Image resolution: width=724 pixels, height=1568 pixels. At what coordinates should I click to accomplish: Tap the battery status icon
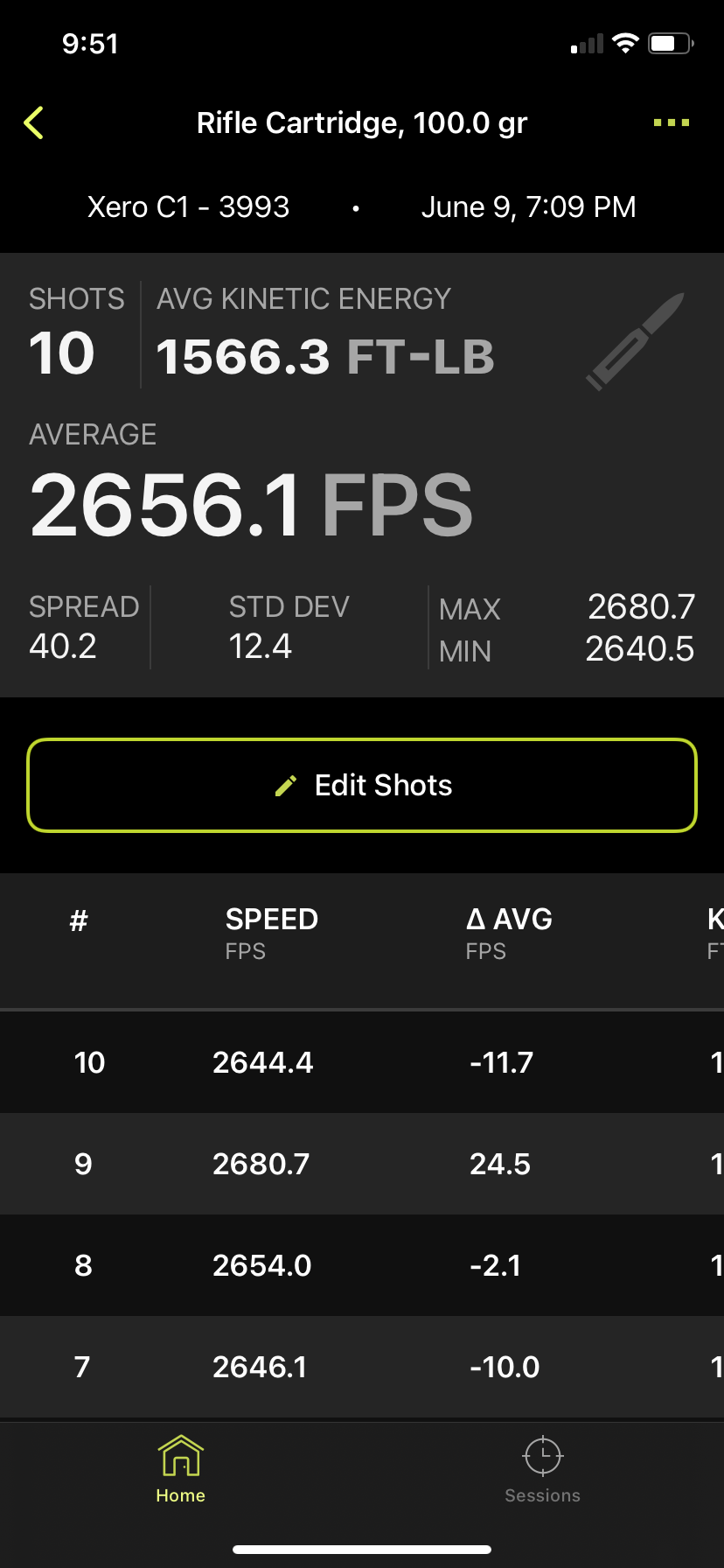(x=671, y=43)
